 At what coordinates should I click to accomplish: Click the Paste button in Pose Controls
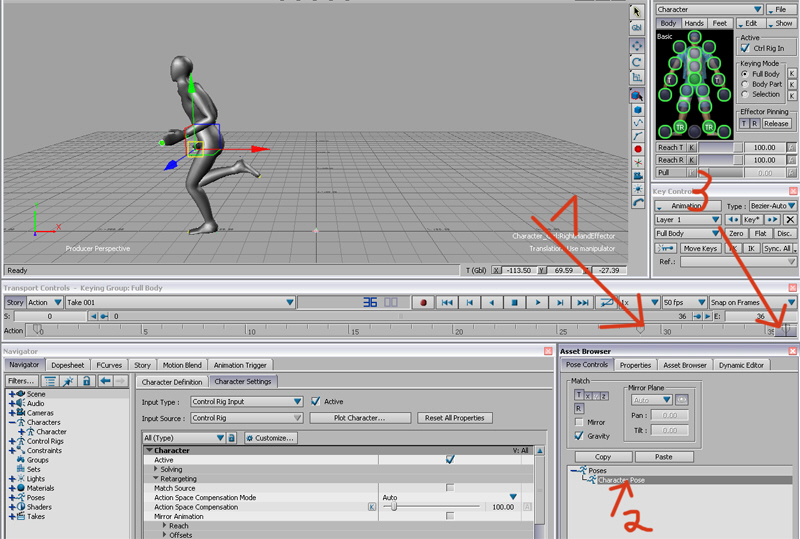pos(664,456)
